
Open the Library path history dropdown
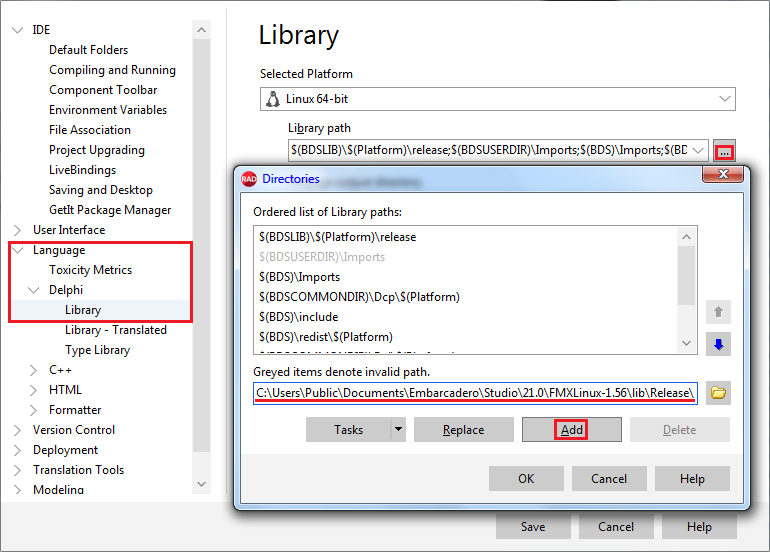pyautogui.click(x=698, y=150)
